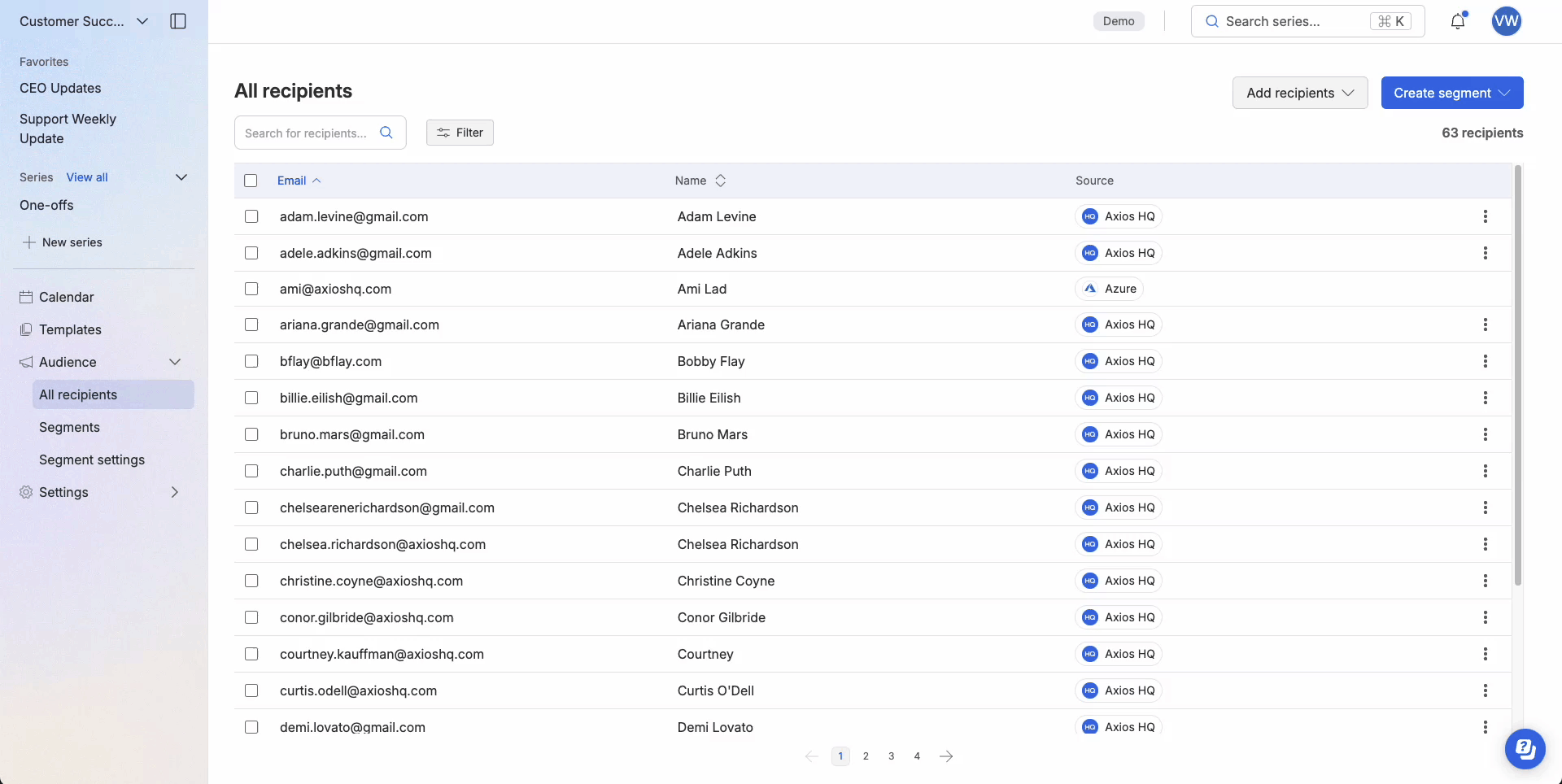Check the box for billie.eilish@gmail.com
This screenshot has height=784, width=1562.
pyautogui.click(x=251, y=398)
